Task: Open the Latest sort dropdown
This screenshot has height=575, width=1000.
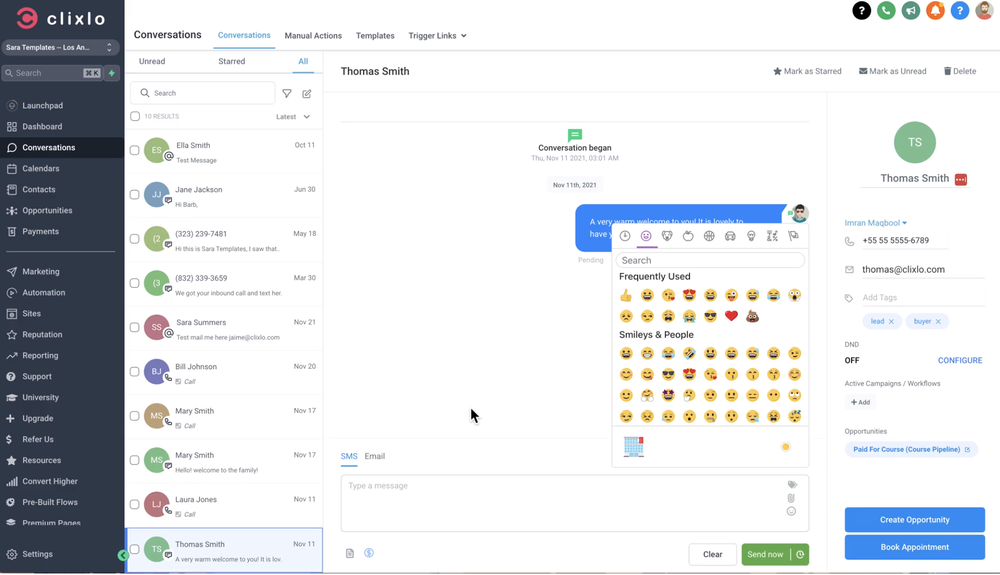Action: click(293, 117)
